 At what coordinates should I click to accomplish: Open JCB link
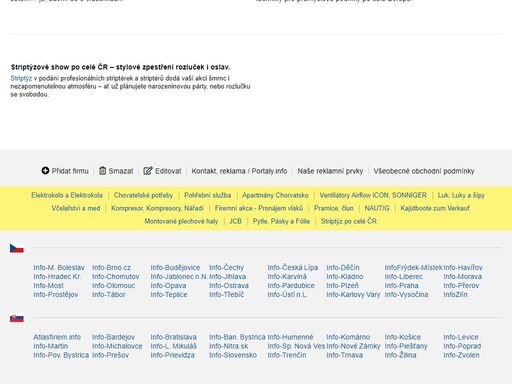[x=235, y=221]
